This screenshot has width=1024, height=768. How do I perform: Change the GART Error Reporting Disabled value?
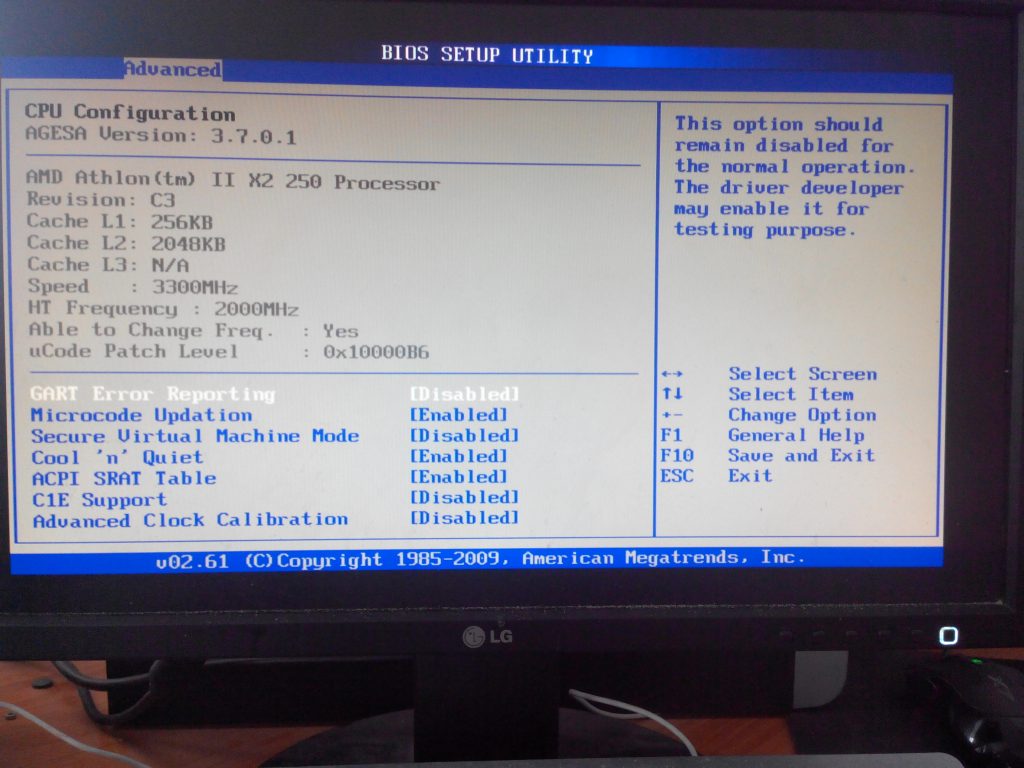[464, 394]
